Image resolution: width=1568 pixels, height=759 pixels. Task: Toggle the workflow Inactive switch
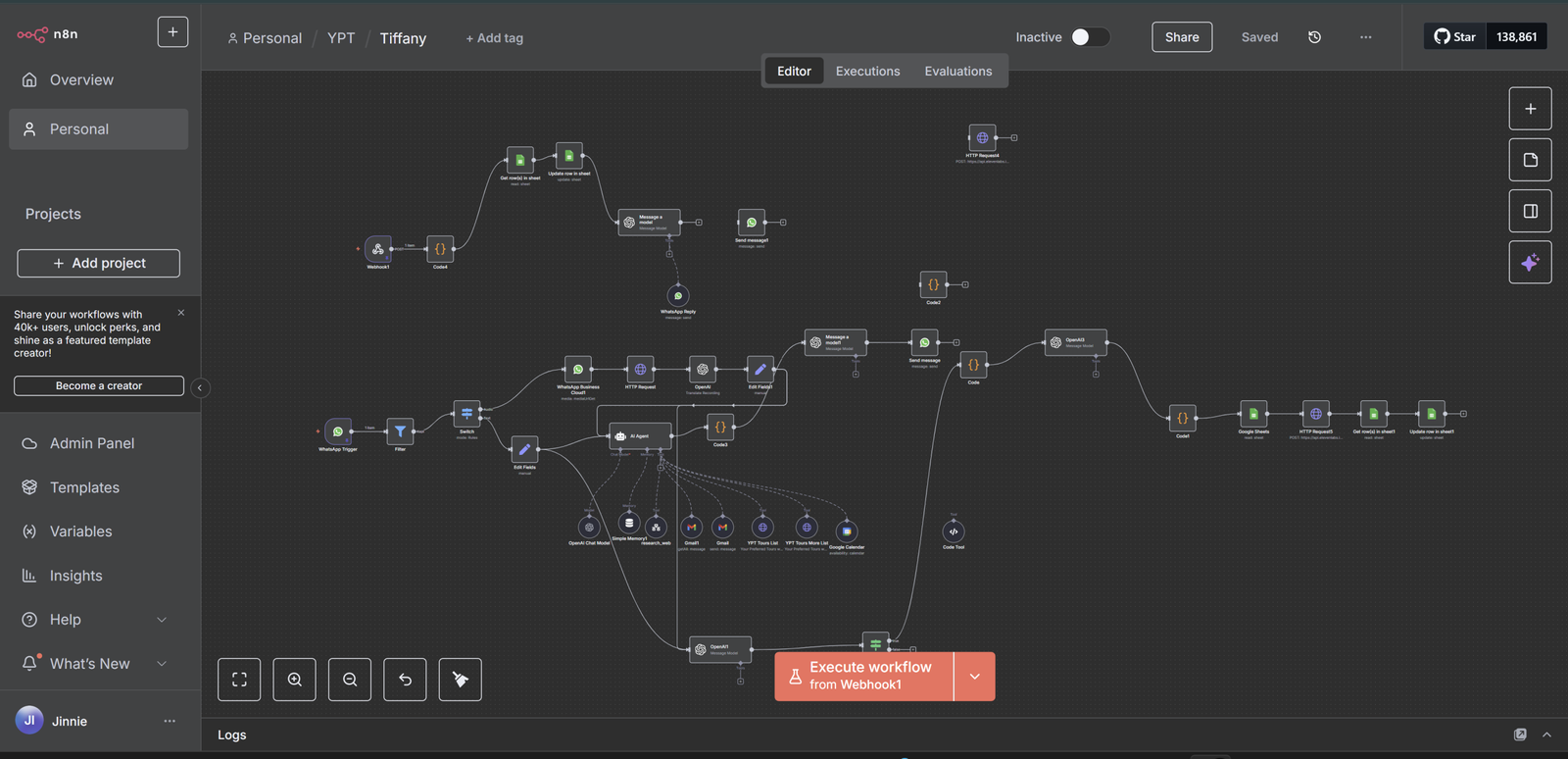coord(1089,37)
